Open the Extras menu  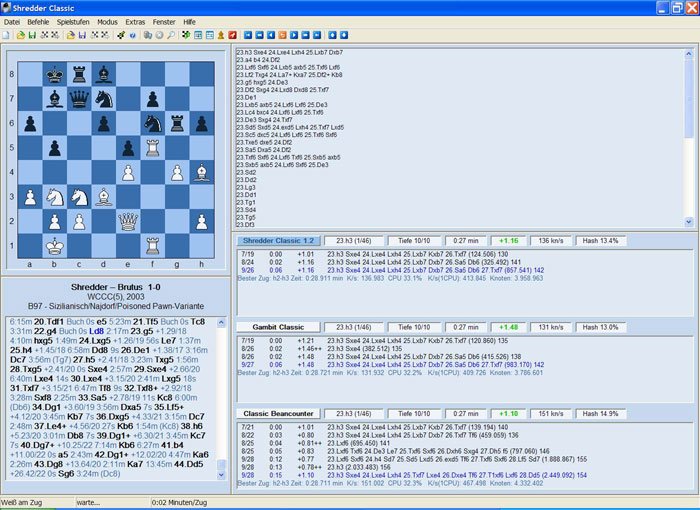tap(135, 22)
